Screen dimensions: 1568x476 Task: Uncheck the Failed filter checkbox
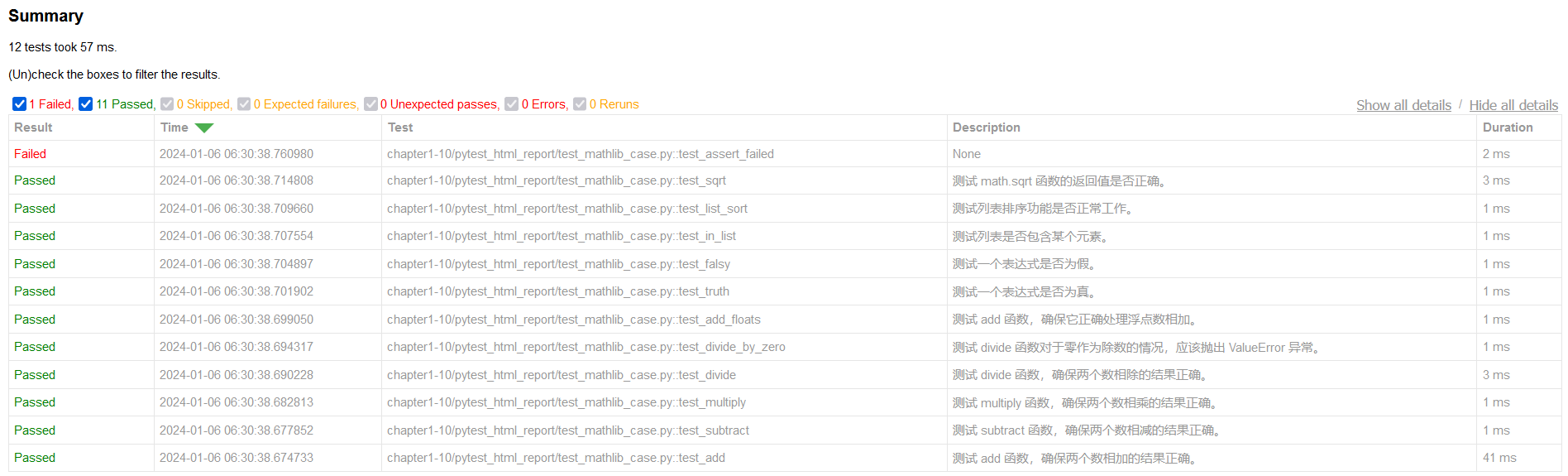click(20, 104)
